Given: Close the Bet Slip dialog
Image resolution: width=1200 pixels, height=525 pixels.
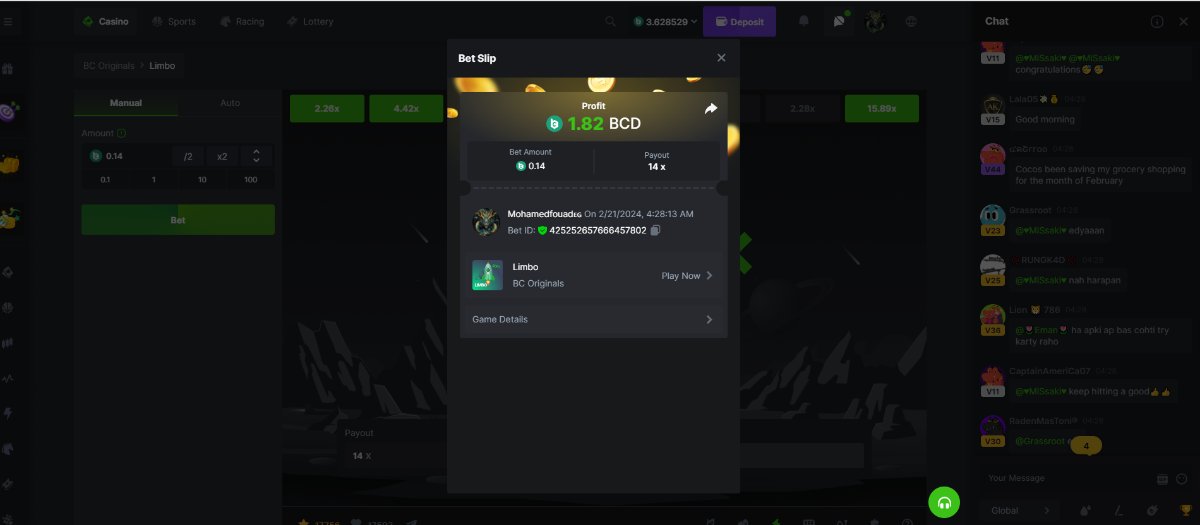Looking at the screenshot, I should [721, 58].
